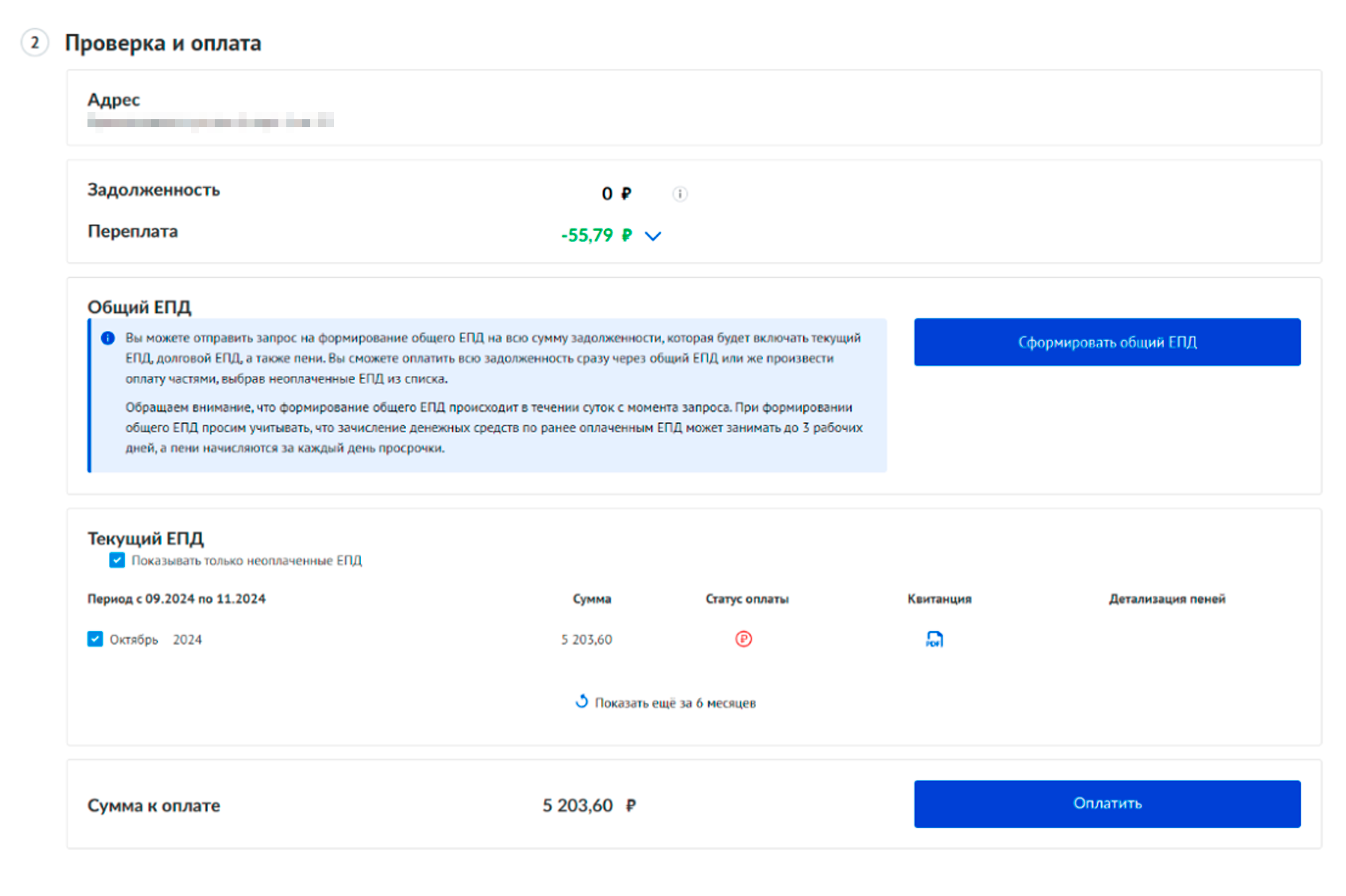Click the -55,79 ₽ overpayment value

(597, 235)
